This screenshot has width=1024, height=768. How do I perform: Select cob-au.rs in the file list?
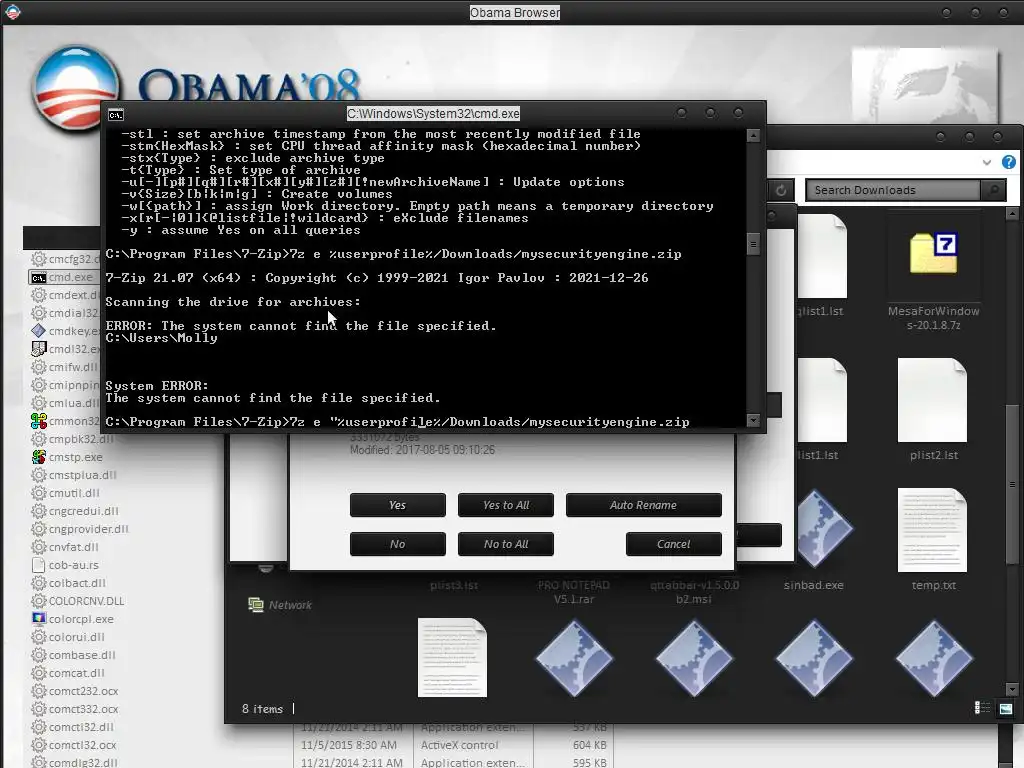[x=65, y=565]
